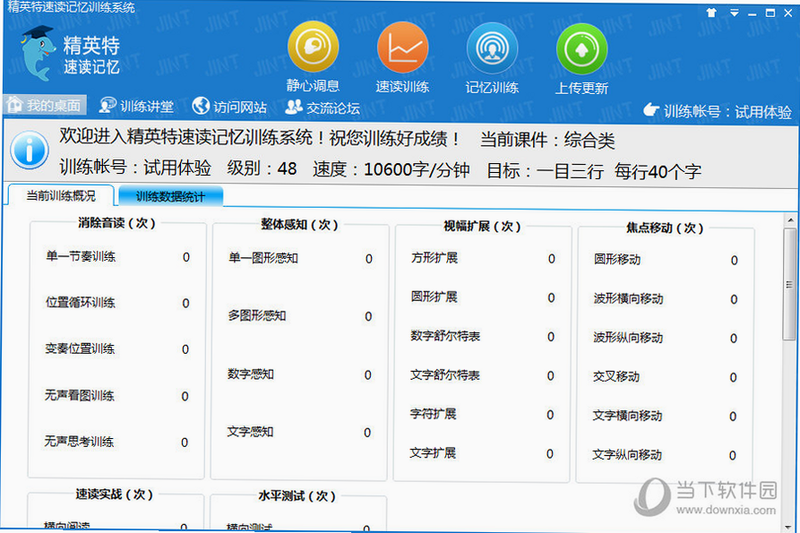Click 训练帐号：试用体验 account link
The width and height of the screenshot is (800, 533).
(x=717, y=111)
